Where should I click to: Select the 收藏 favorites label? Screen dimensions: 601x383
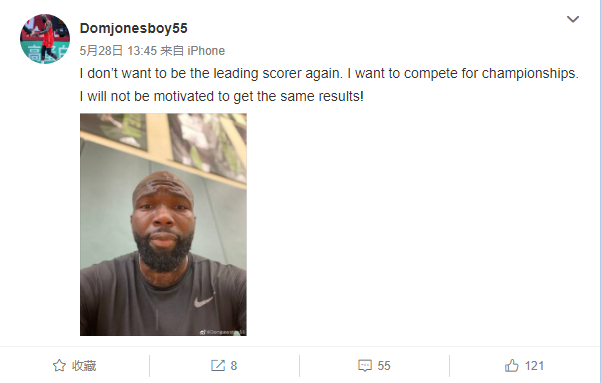[x=84, y=366]
